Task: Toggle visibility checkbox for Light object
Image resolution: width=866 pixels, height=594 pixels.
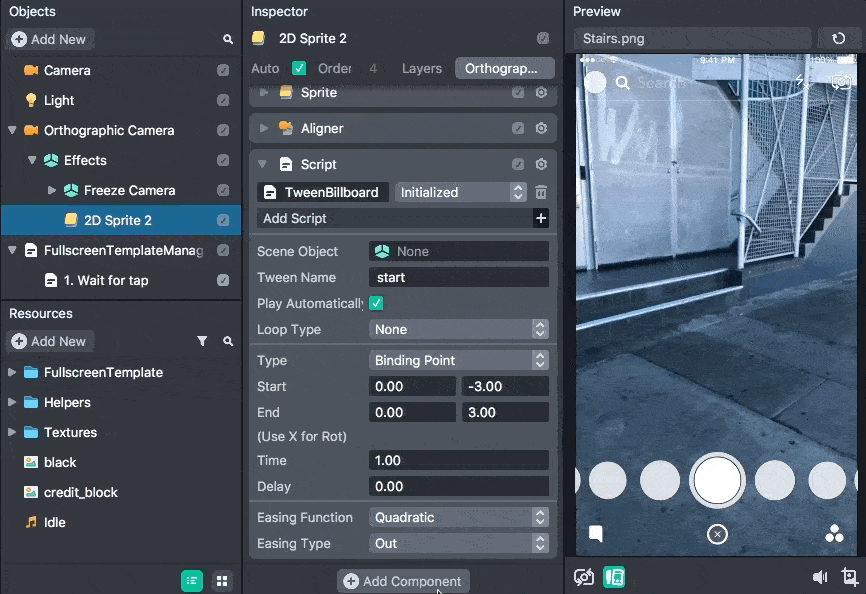Action: point(223,100)
